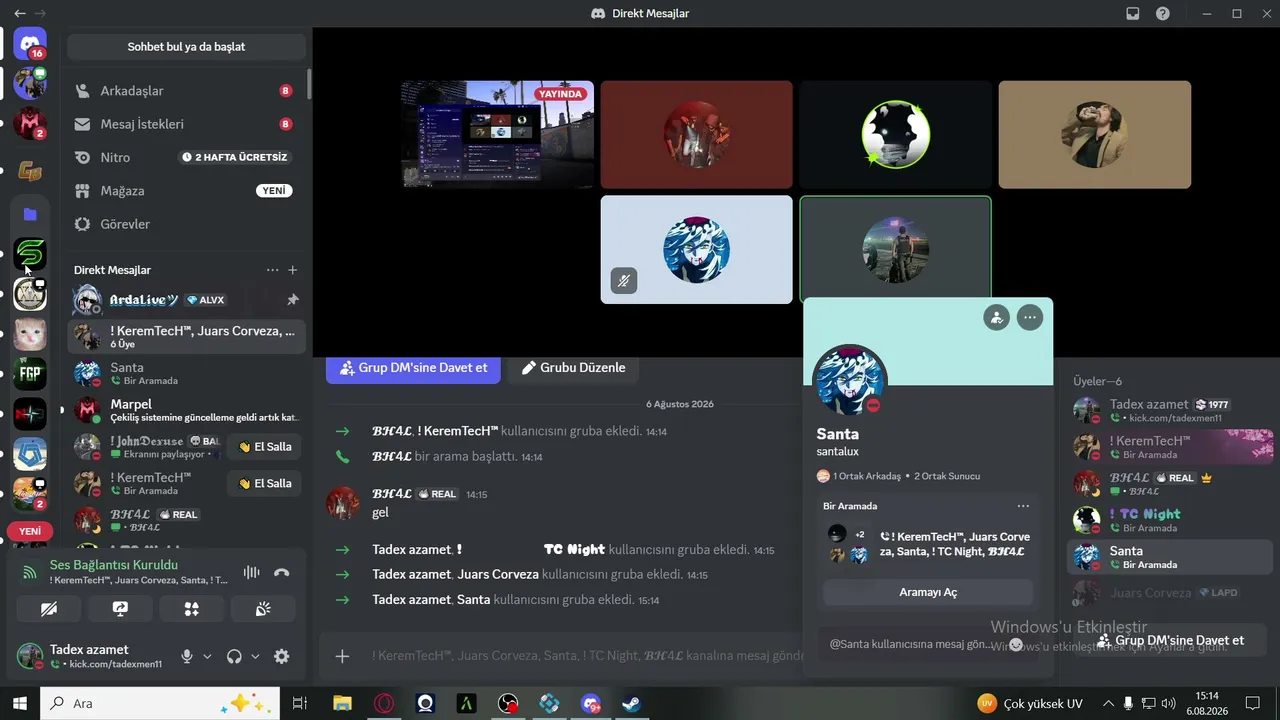This screenshot has height=720, width=1280.
Task: Expand microphone input options chevron
Action: [208, 656]
